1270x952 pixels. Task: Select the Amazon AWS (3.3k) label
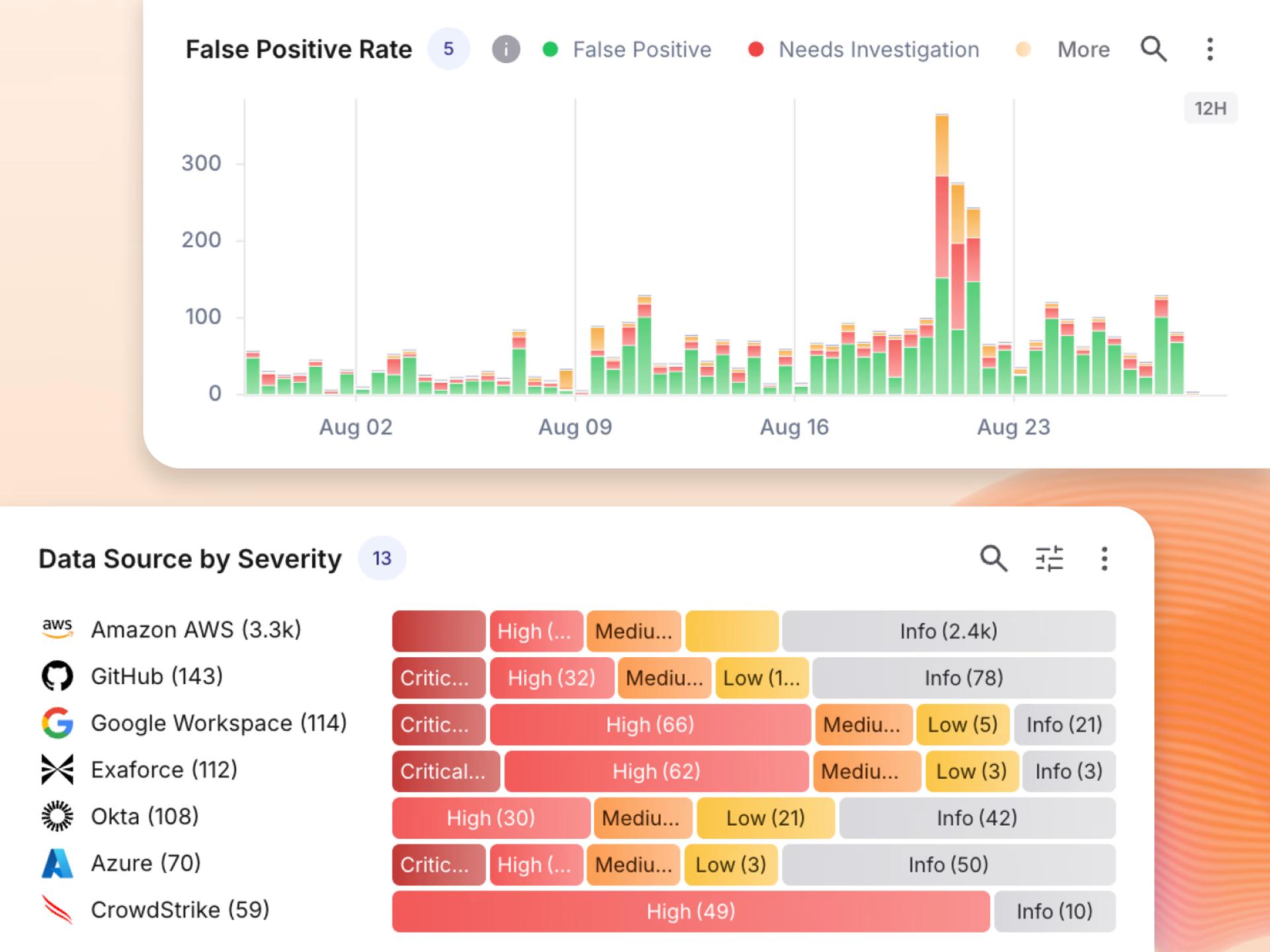pyautogui.click(x=196, y=629)
